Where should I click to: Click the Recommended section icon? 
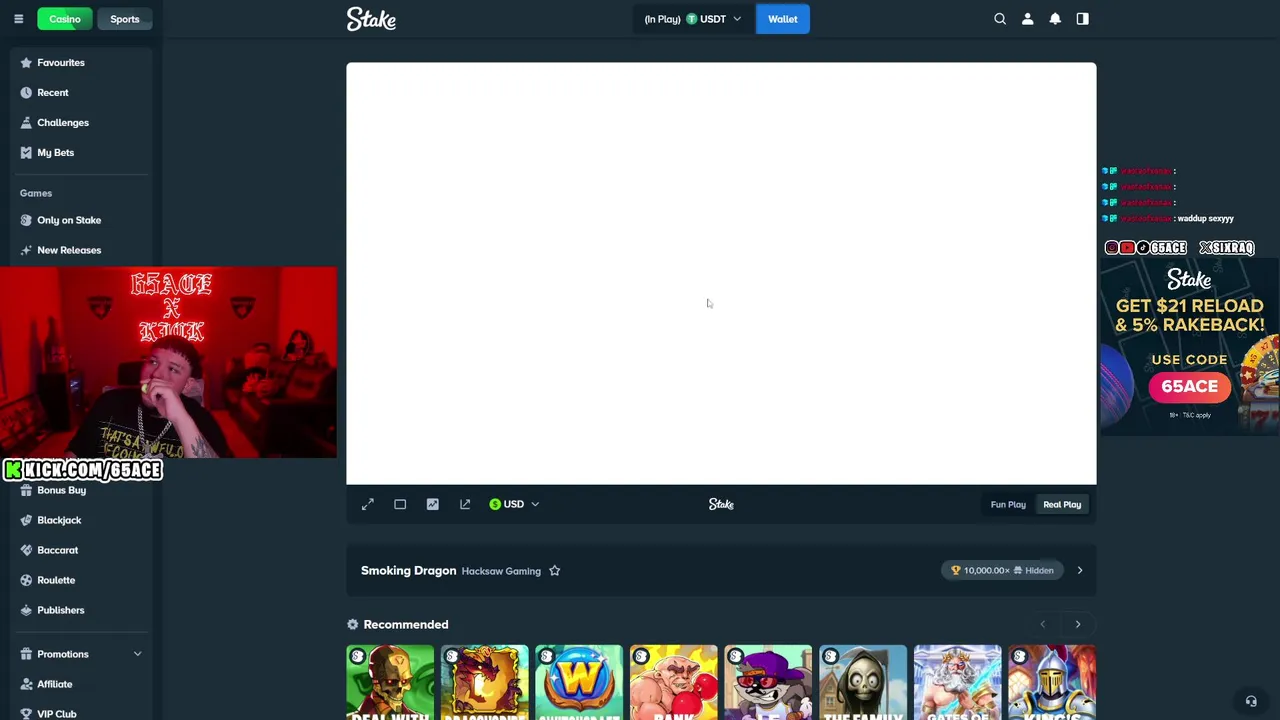click(352, 624)
